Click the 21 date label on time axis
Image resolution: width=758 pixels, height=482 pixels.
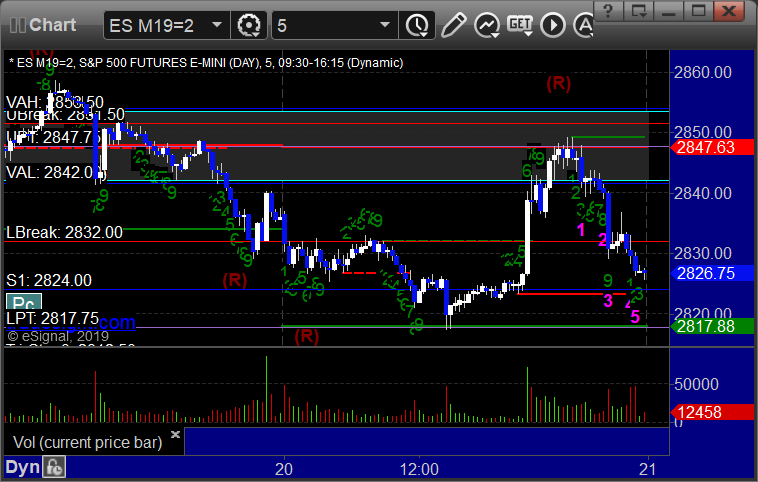[x=647, y=469]
